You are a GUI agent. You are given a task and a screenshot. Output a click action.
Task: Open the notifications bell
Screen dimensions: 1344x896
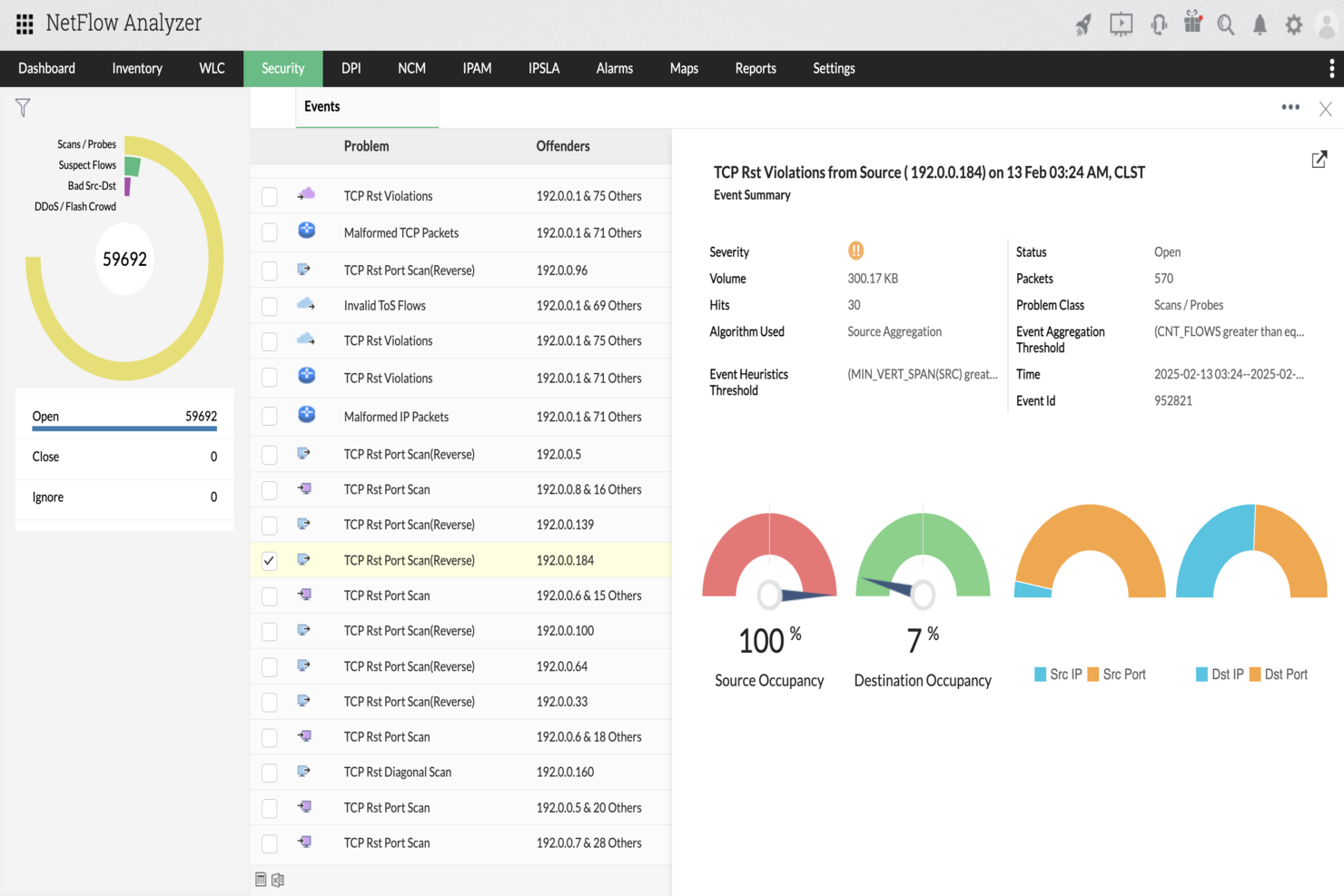coord(1260,25)
